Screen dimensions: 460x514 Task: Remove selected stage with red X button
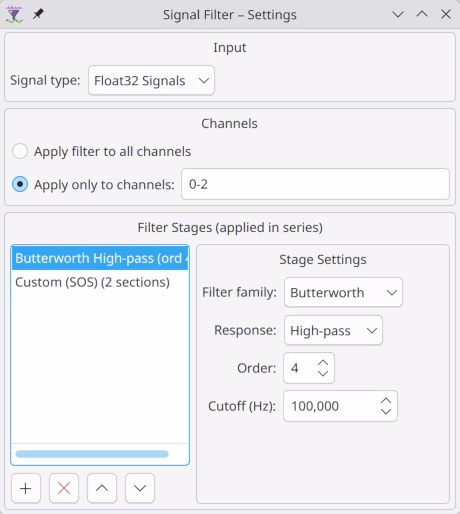(x=64, y=488)
